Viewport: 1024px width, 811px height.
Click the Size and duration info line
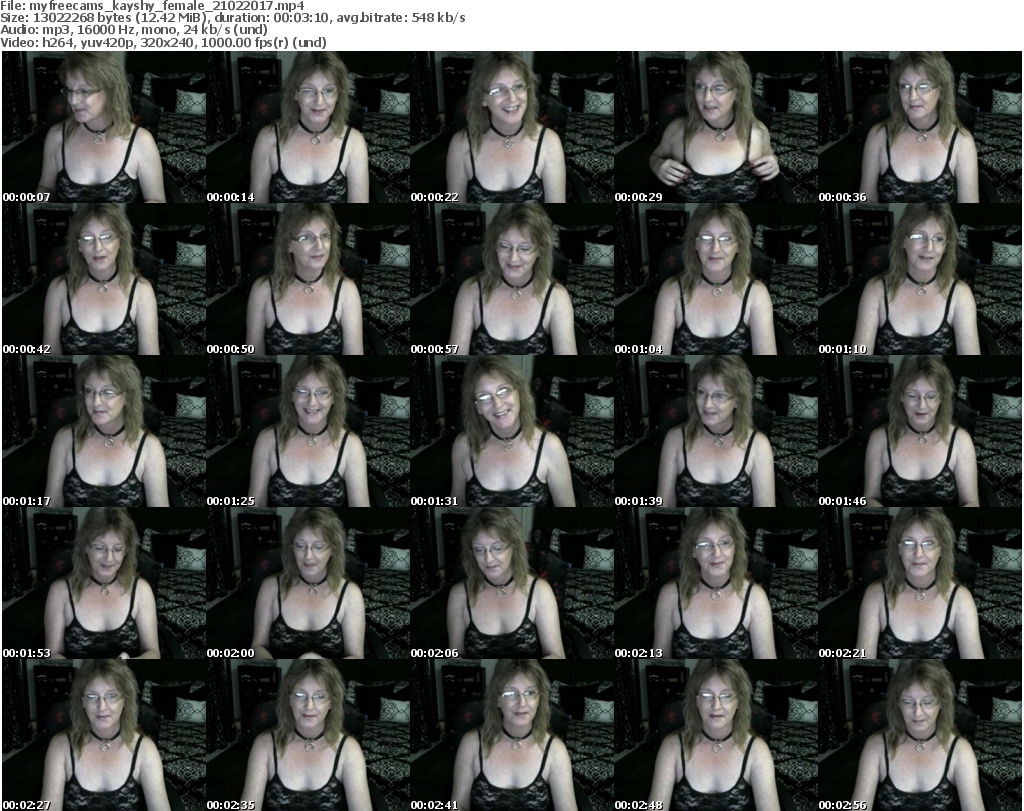[232, 18]
